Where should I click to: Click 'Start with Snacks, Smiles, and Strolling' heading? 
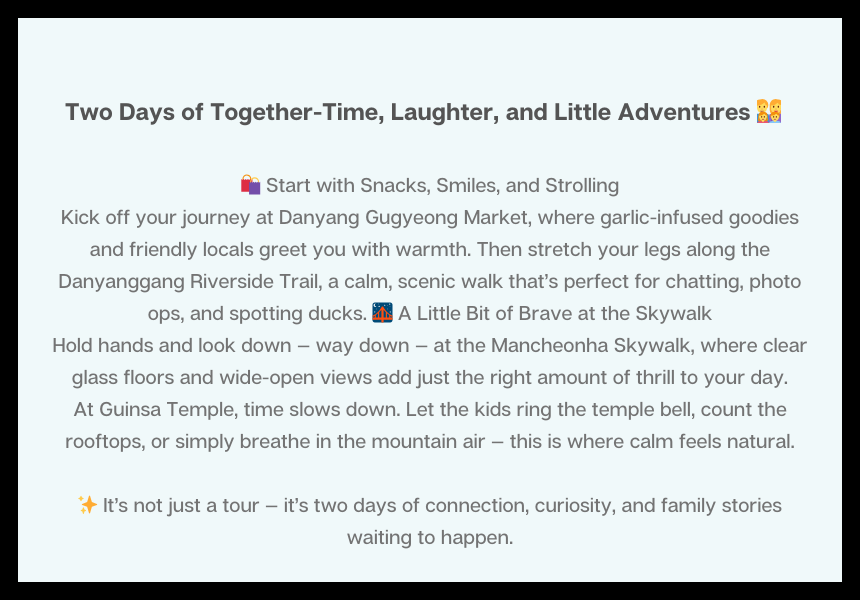pyautogui.click(x=442, y=185)
